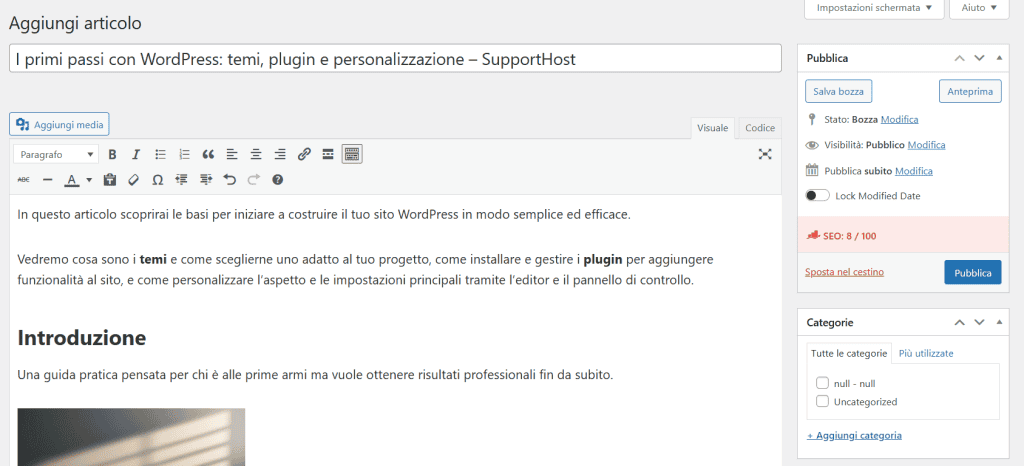The height and width of the screenshot is (466, 1024).
Task: Open the text color dropdown arrow
Action: point(89,180)
